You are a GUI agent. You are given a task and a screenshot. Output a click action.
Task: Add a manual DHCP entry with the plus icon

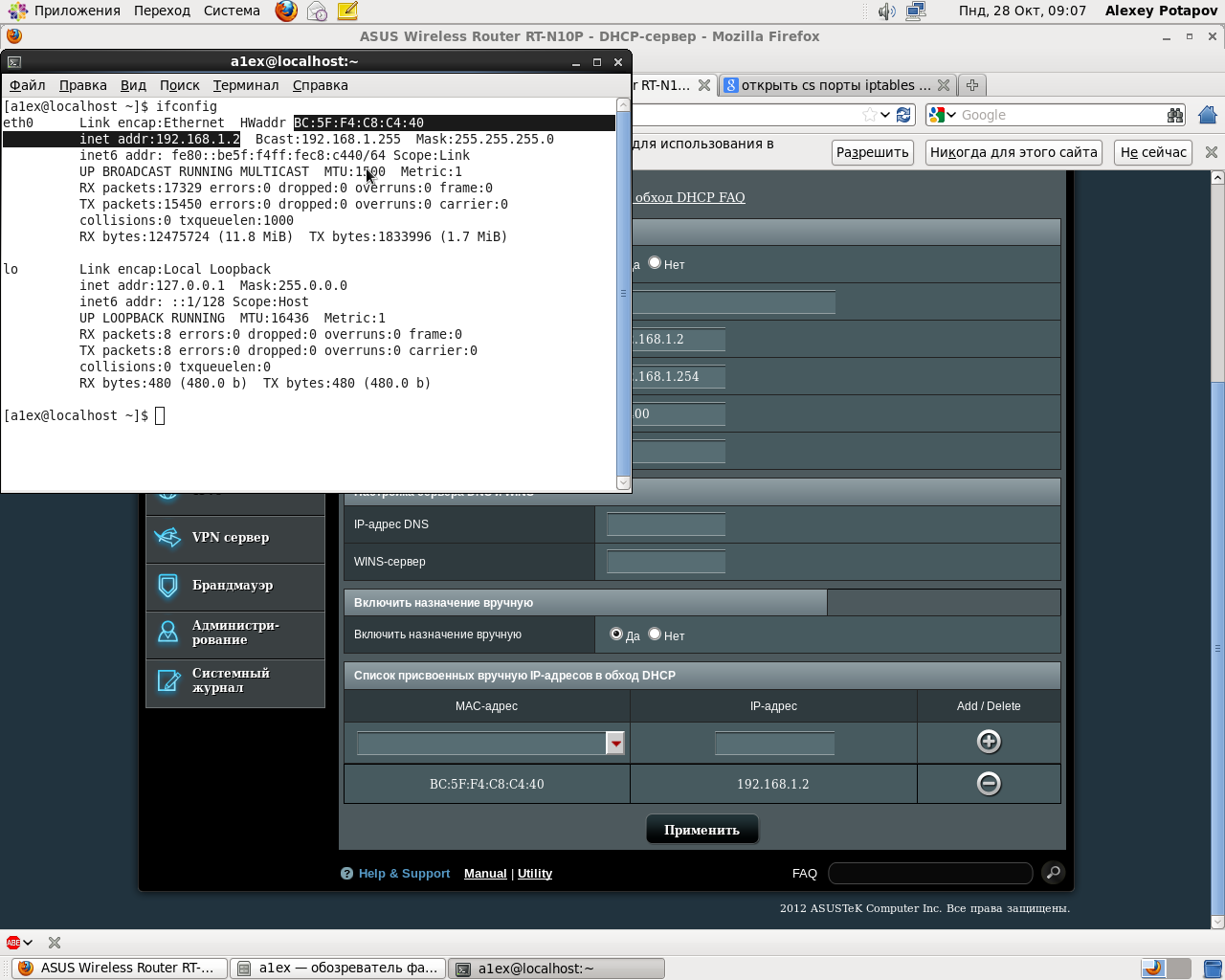point(989,742)
